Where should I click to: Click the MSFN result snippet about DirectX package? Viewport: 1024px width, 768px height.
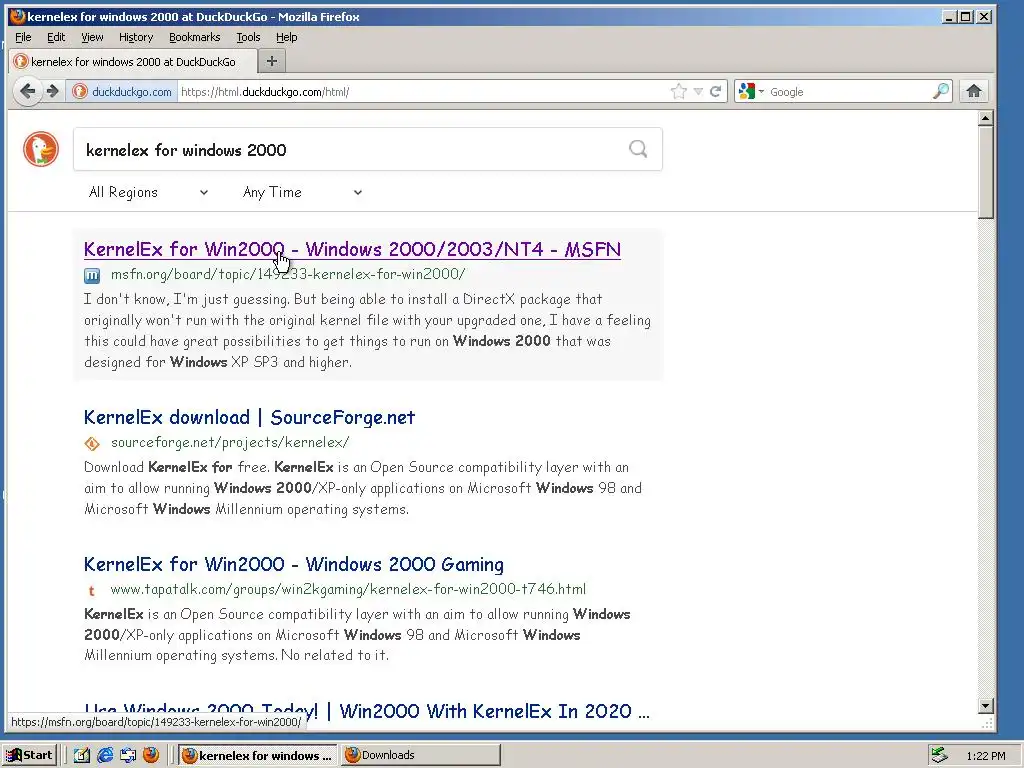pyautogui.click(x=367, y=330)
